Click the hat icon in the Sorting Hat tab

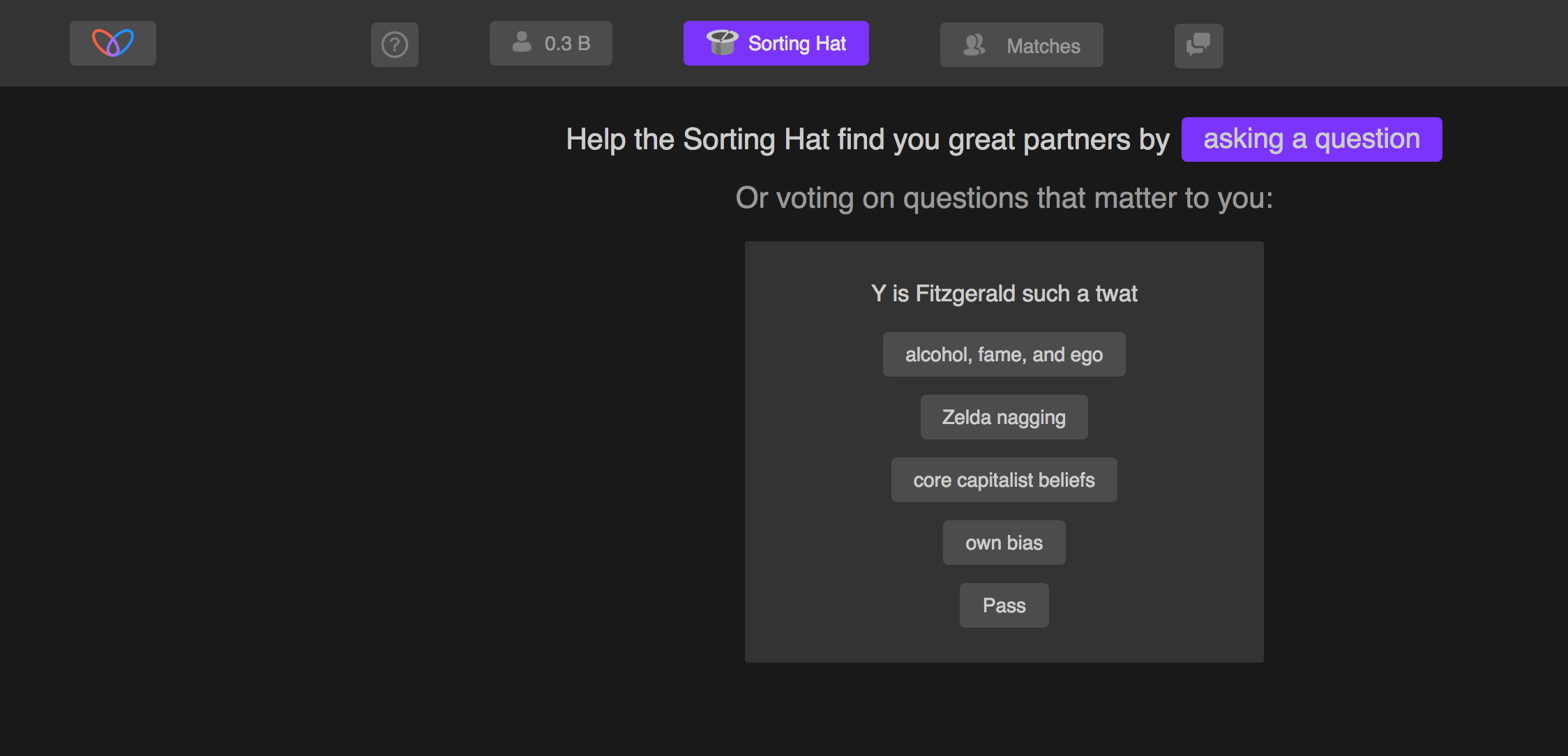(x=722, y=43)
